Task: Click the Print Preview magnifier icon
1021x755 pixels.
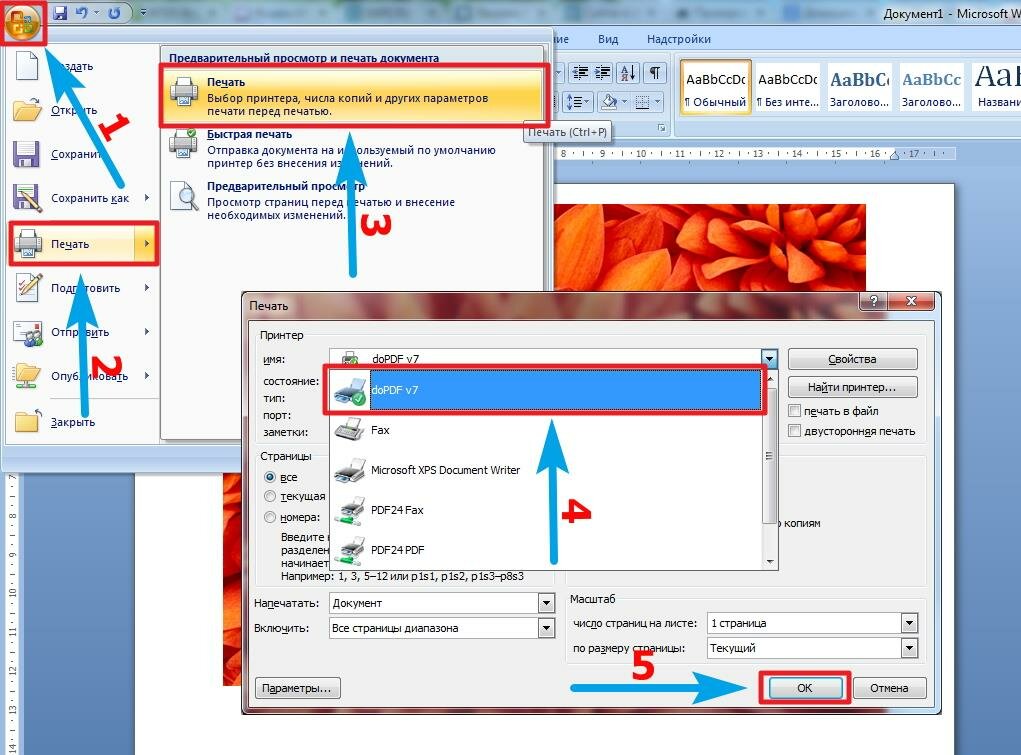Action: [184, 196]
